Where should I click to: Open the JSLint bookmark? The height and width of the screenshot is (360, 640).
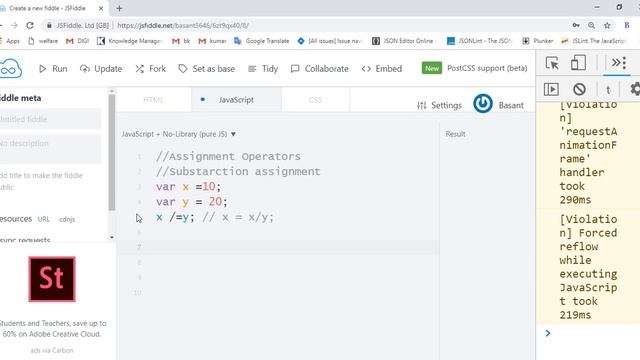pos(593,41)
